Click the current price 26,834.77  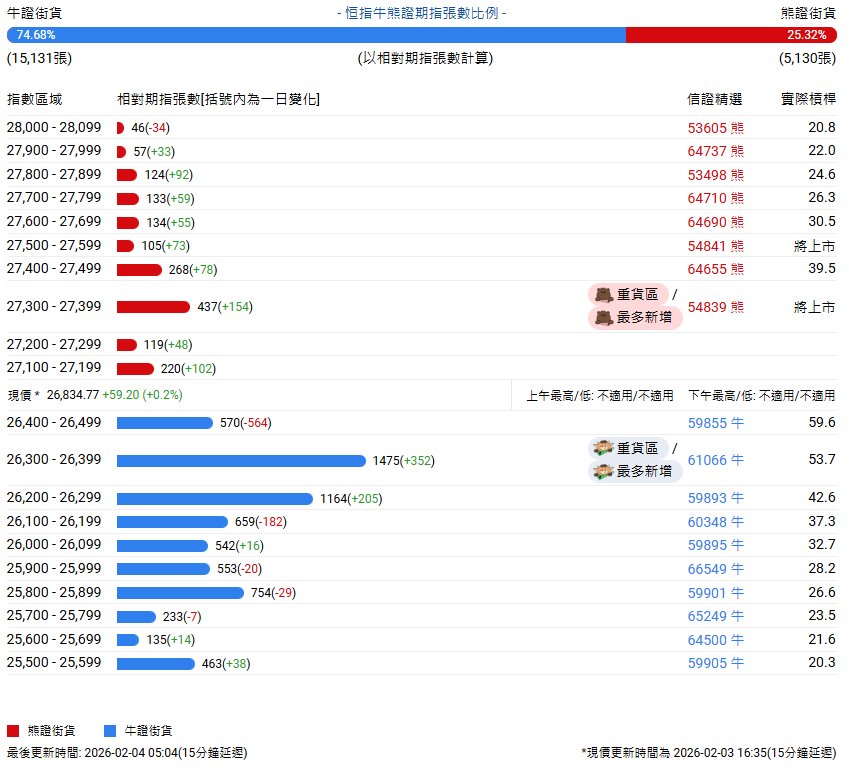click(73, 395)
